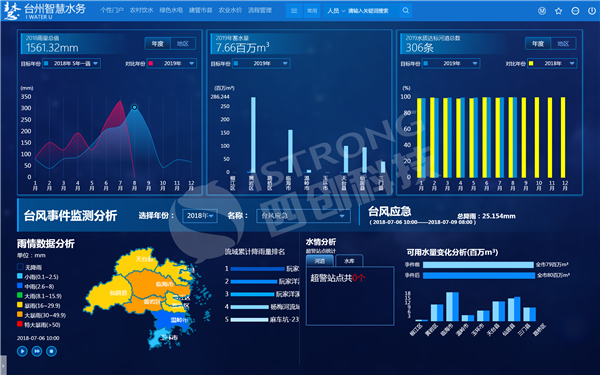The width and height of the screenshot is (600, 375).
Task: Click the search magnifier icon
Action: (x=406, y=11)
